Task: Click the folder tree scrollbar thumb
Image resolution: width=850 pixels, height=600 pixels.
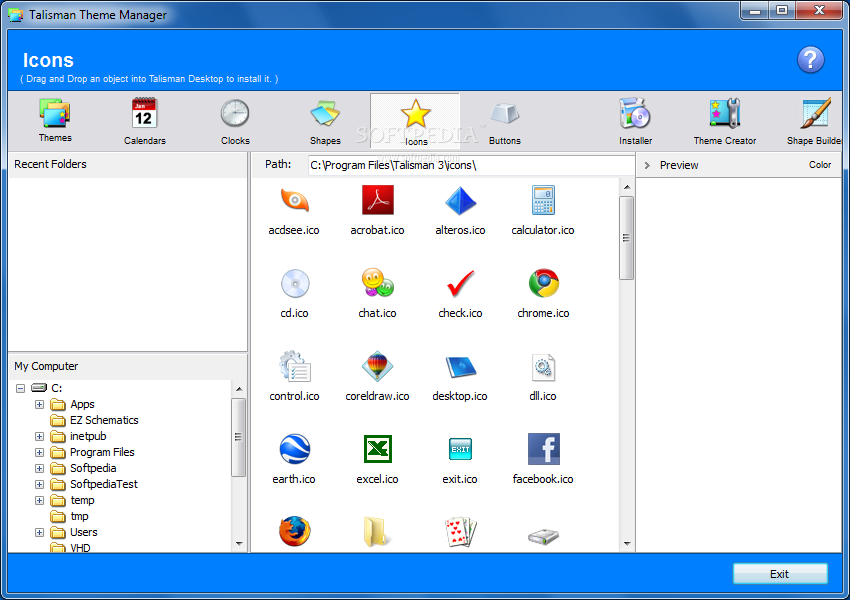Action: tap(239, 437)
